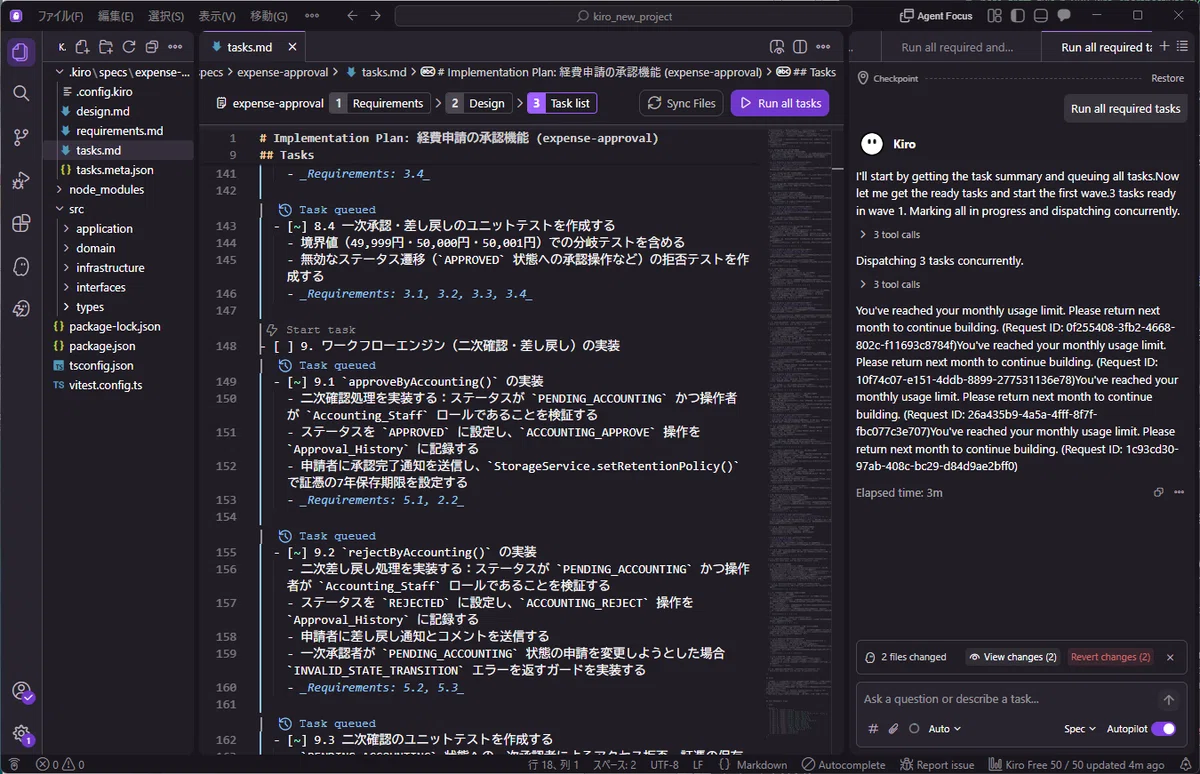Expand the first 3 tool calls section
Viewport: 1200px width, 774px height.
pyautogui.click(x=890, y=235)
